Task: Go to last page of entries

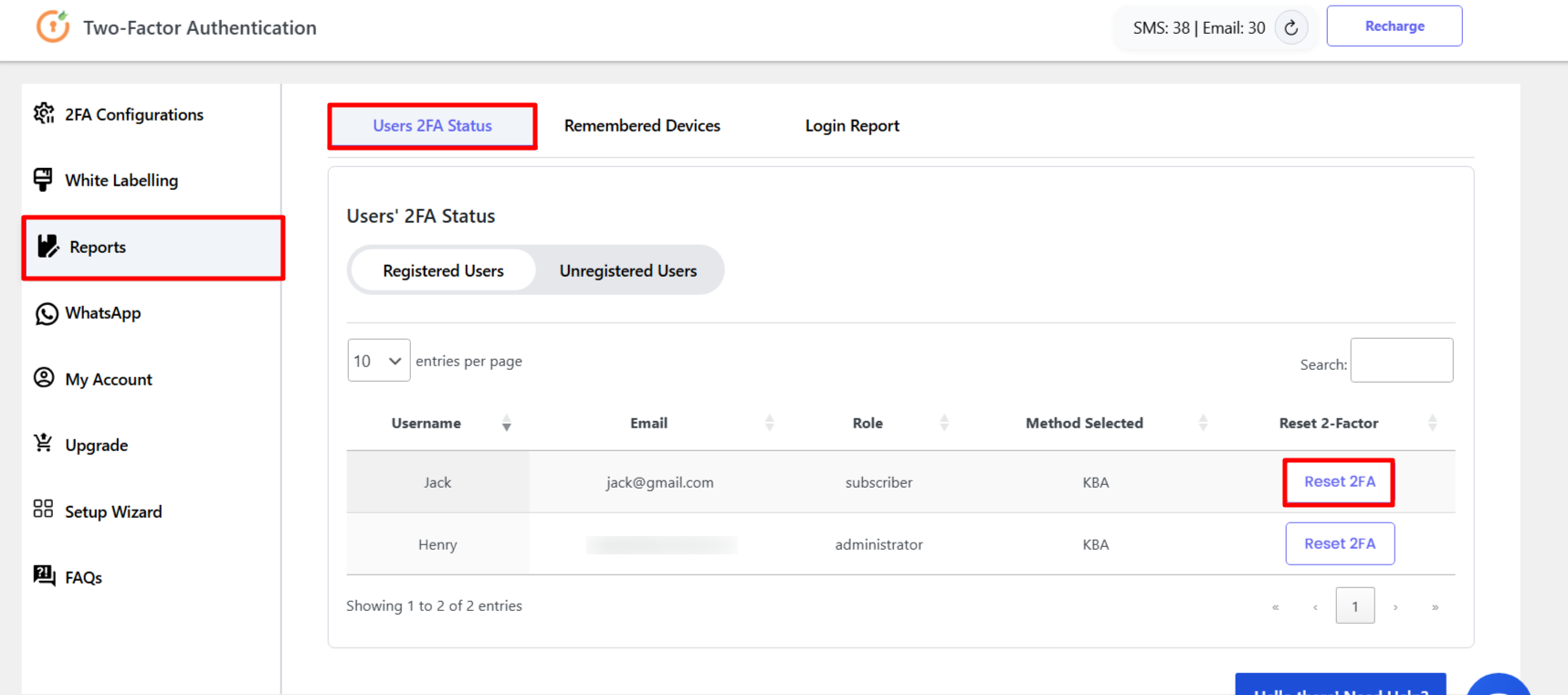Action: pos(1435,606)
